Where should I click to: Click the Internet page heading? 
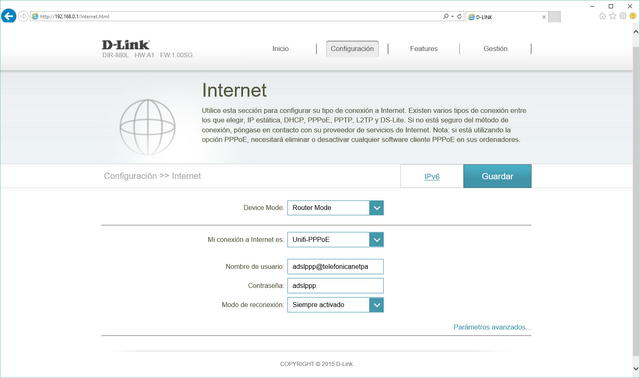point(234,90)
